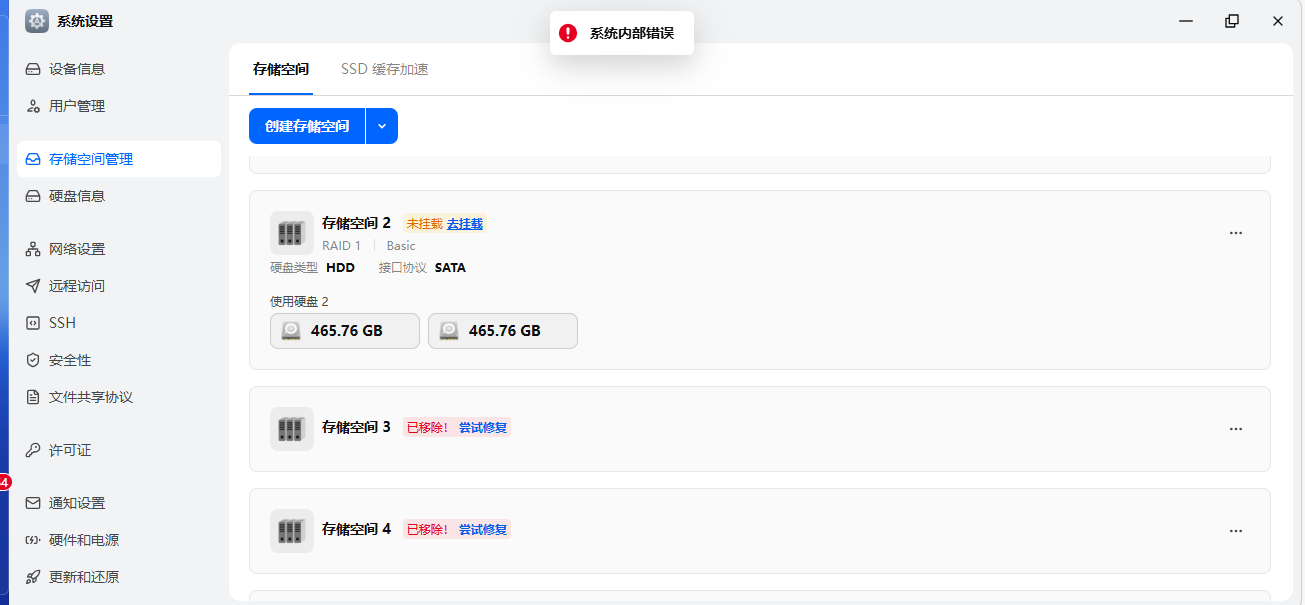Click the 已移除! label on 存储空间 4
Viewport: 1305px width, 605px height.
tap(428, 530)
